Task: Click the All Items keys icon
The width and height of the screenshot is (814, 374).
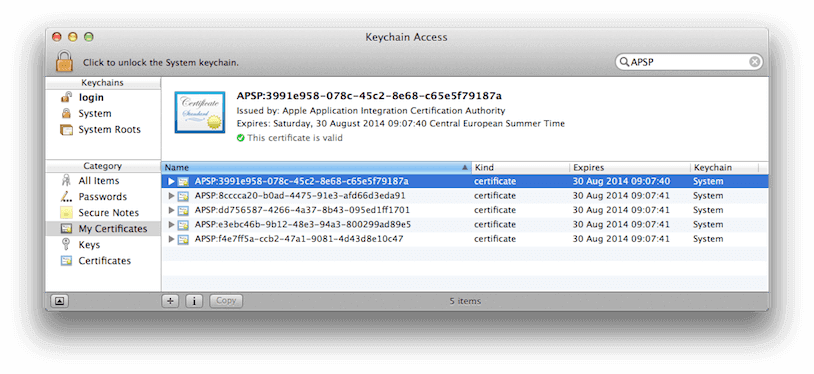Action: click(x=66, y=180)
